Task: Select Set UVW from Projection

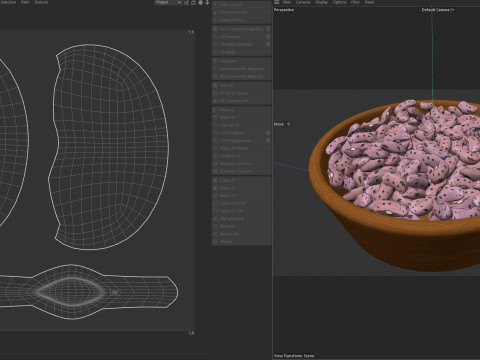Action: [x=239, y=29]
